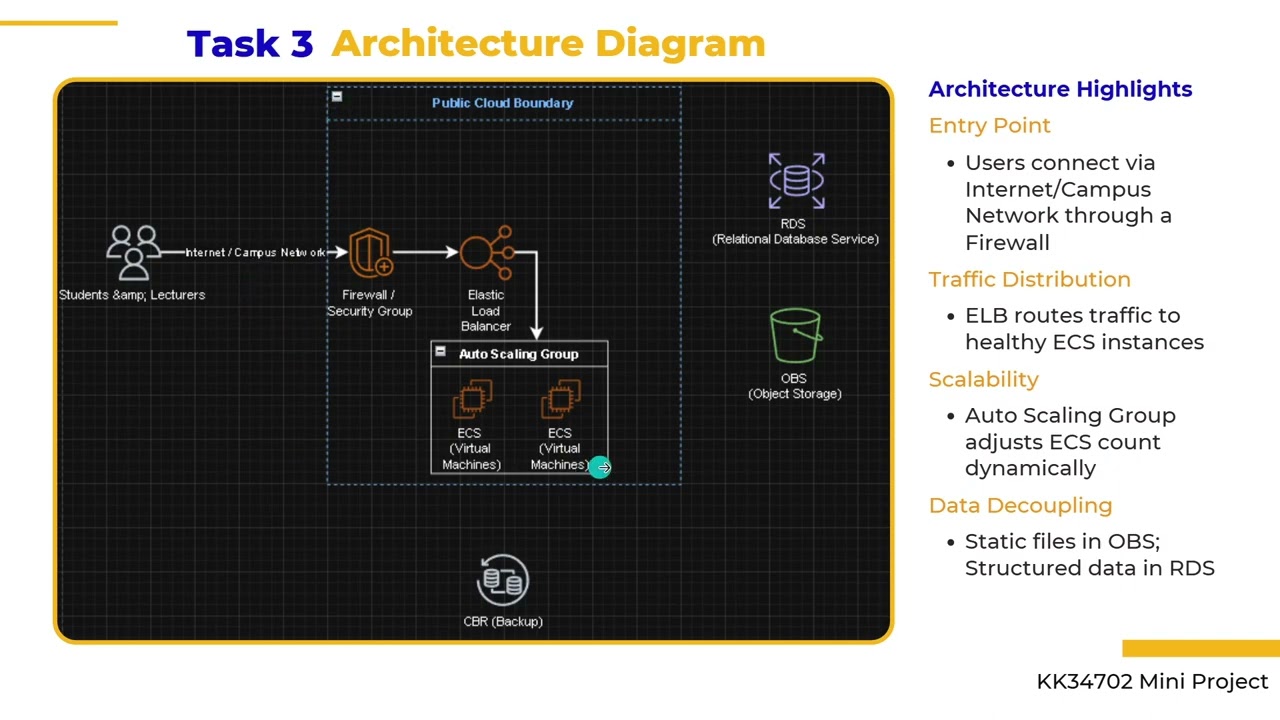The width and height of the screenshot is (1280, 720).
Task: Click the Internet / Campus Network connector label
Action: (x=256, y=253)
